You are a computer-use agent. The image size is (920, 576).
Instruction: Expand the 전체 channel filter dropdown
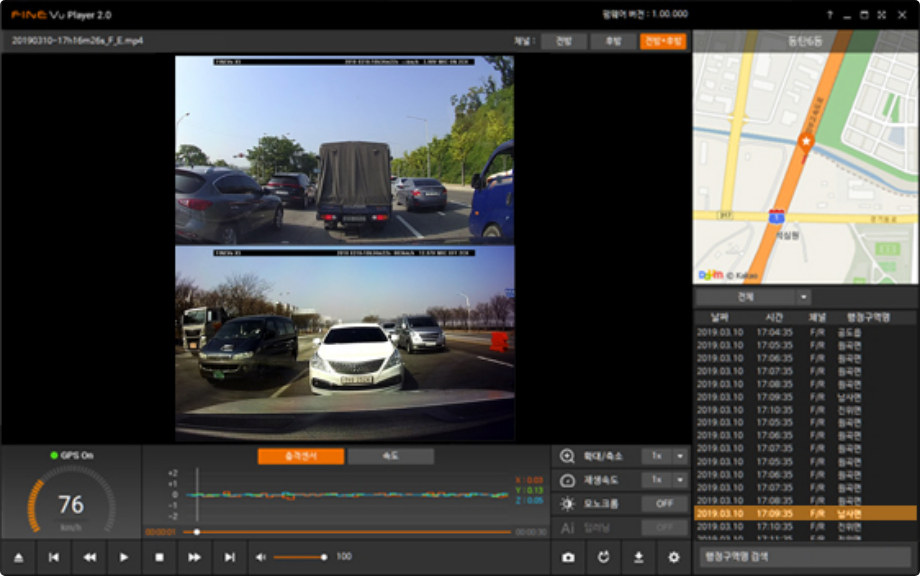click(805, 296)
